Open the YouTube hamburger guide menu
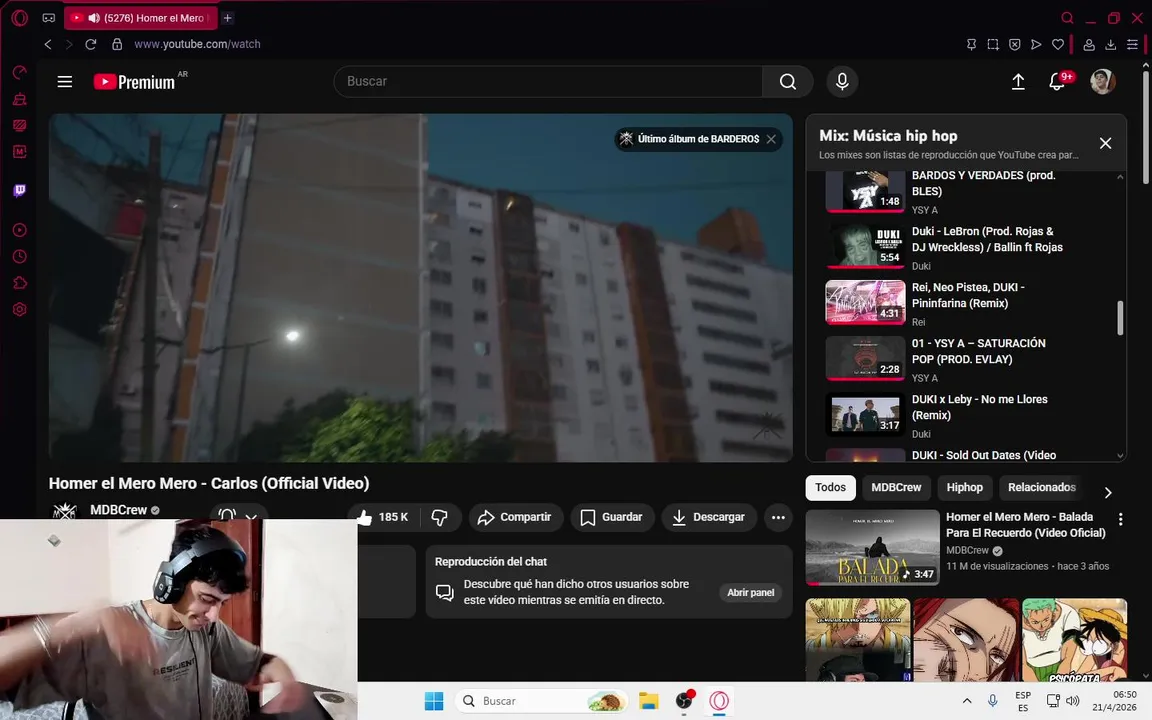 65,82
